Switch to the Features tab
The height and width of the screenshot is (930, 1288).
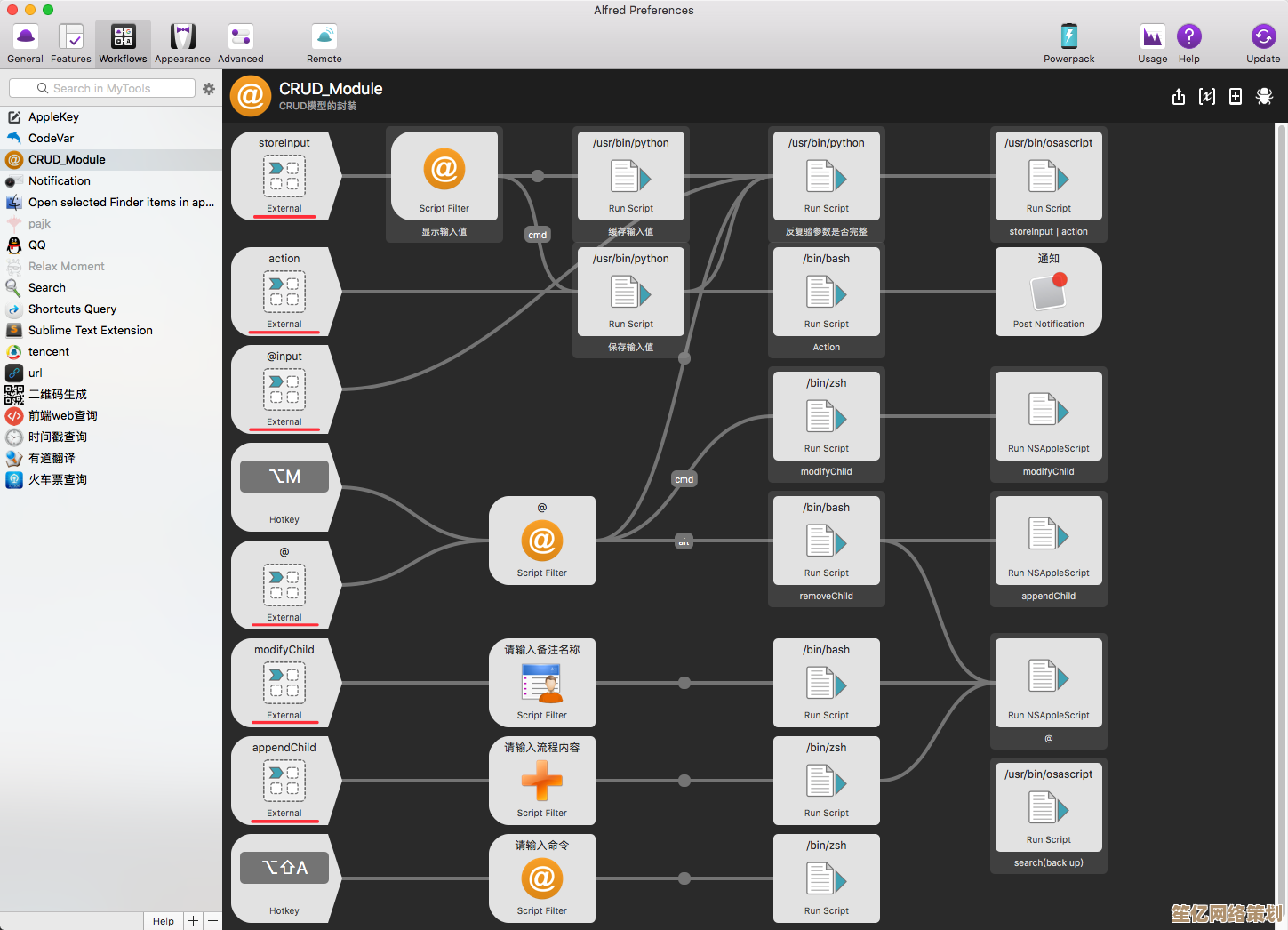pyautogui.click(x=71, y=44)
